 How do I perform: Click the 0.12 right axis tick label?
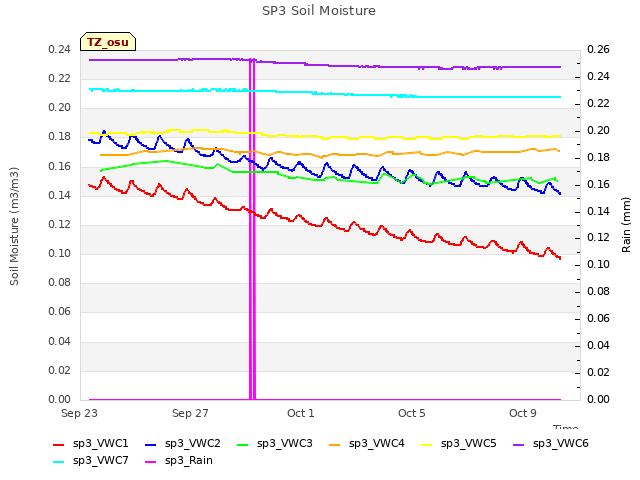(x=598, y=238)
